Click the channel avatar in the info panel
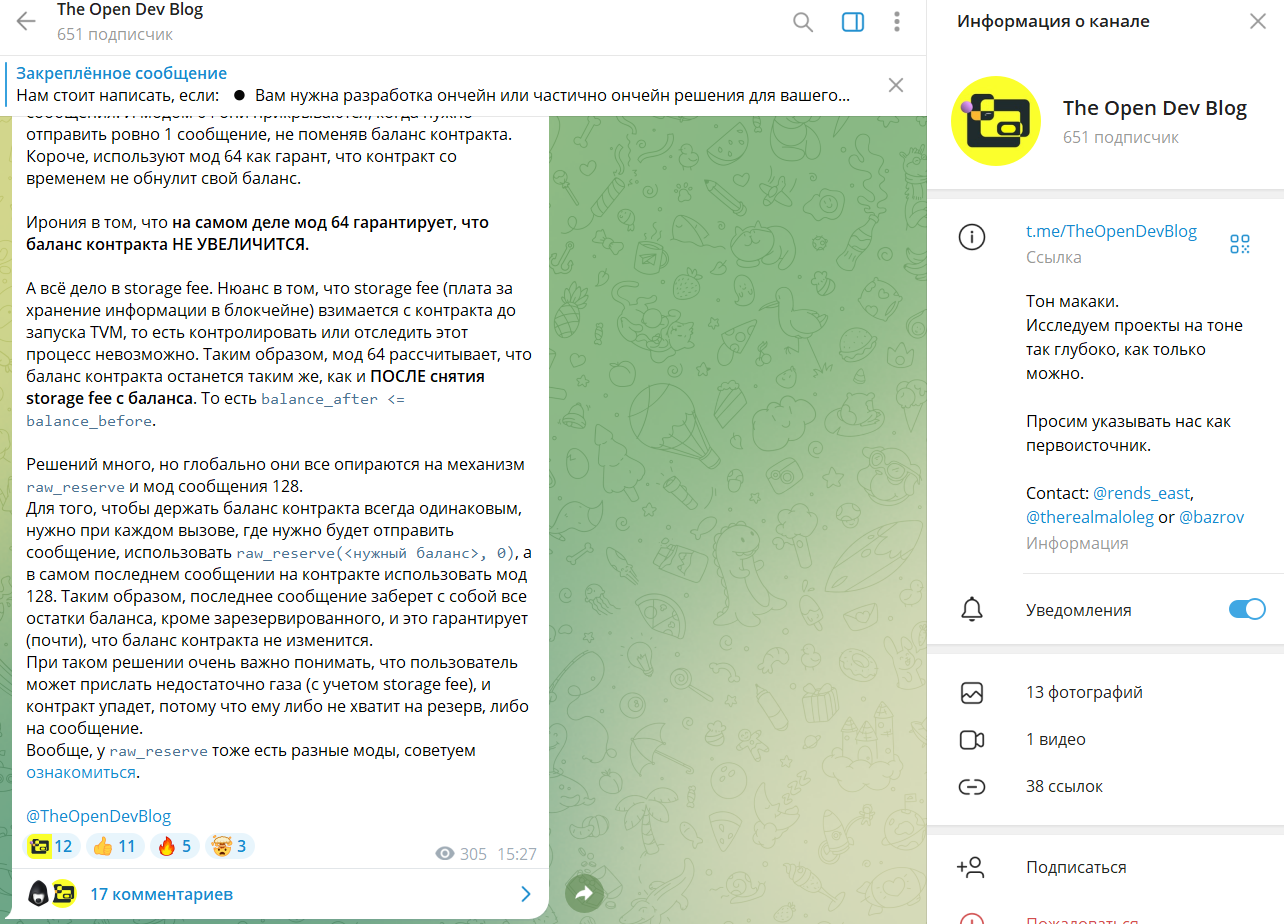Image resolution: width=1284 pixels, height=924 pixels. pos(997,121)
